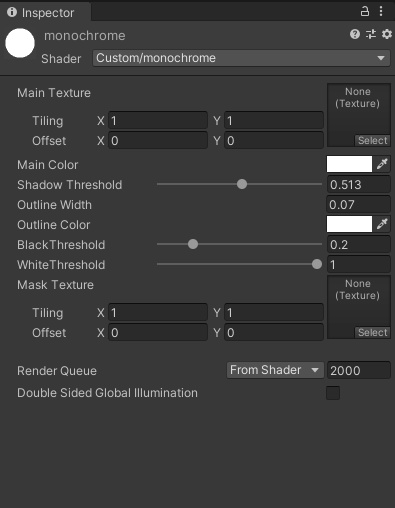Click the material presets sliders icon
Screen dimensions: 395x508
pyautogui.click(x=371, y=34)
